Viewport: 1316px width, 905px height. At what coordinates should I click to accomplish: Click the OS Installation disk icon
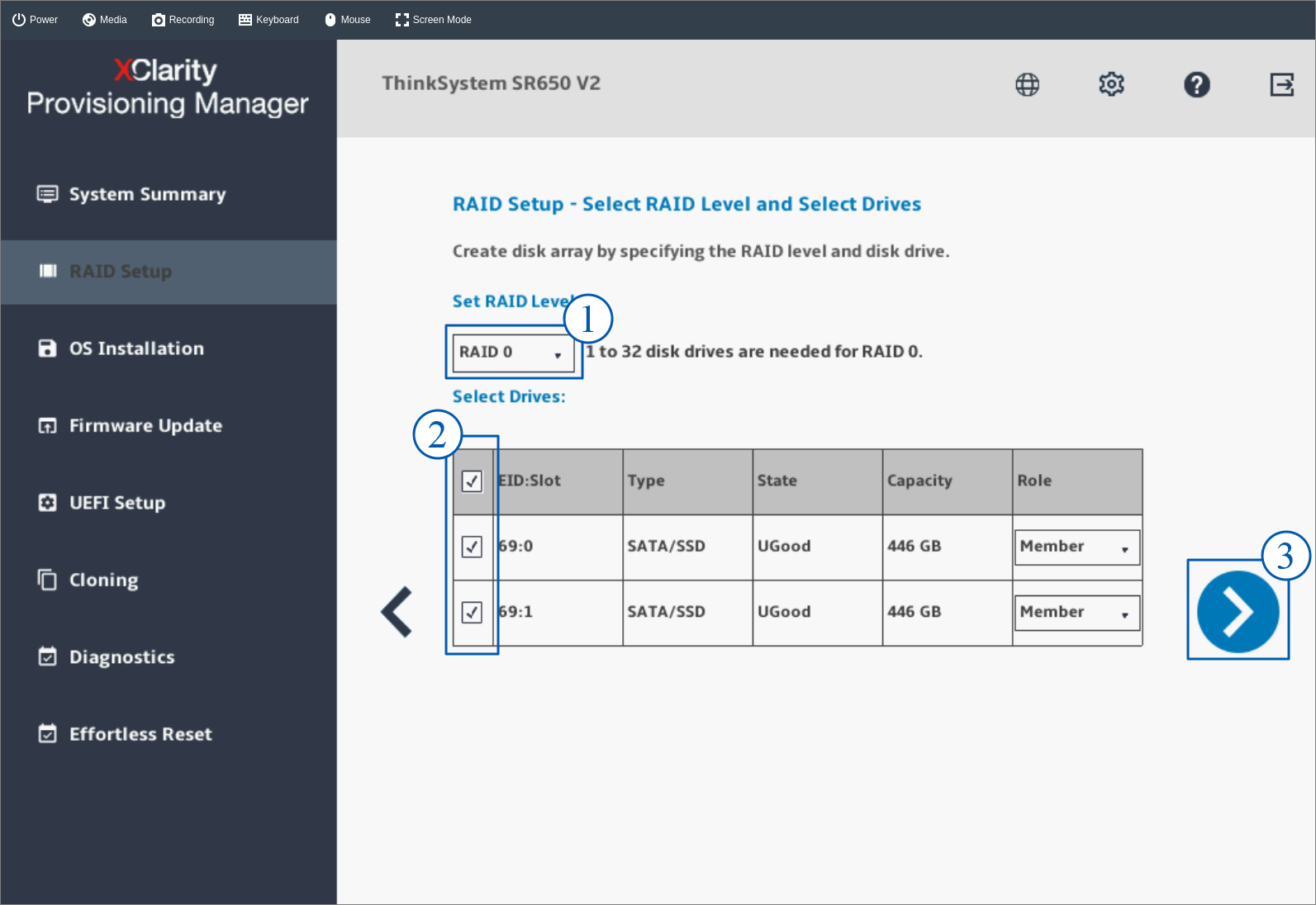click(48, 348)
